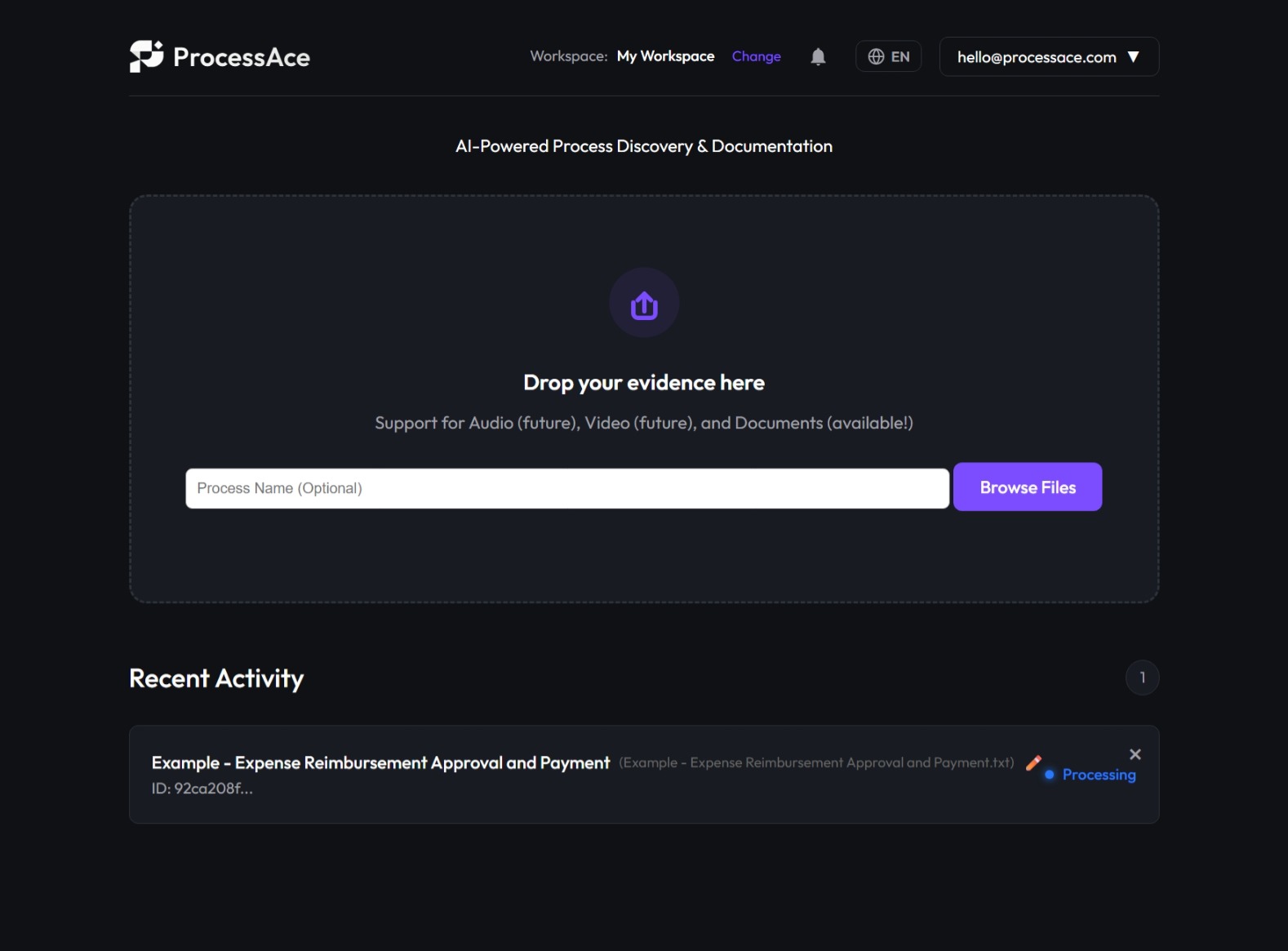Click the Change workspace link

tap(756, 56)
